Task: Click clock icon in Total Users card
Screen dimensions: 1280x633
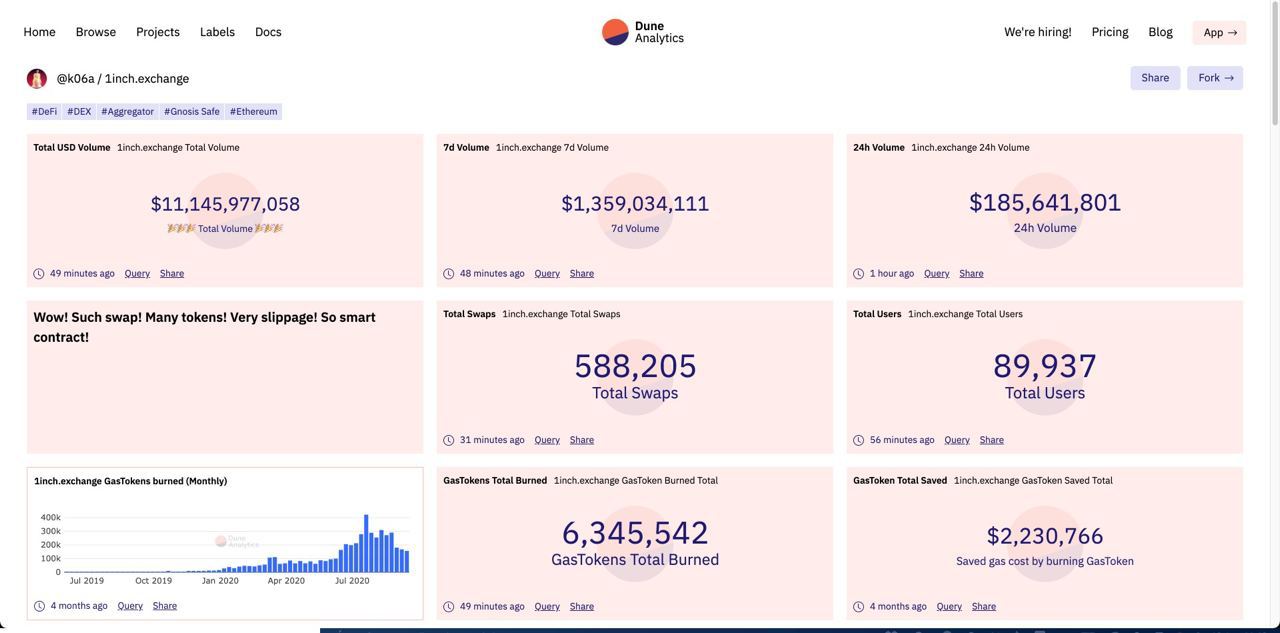Action: [859, 440]
